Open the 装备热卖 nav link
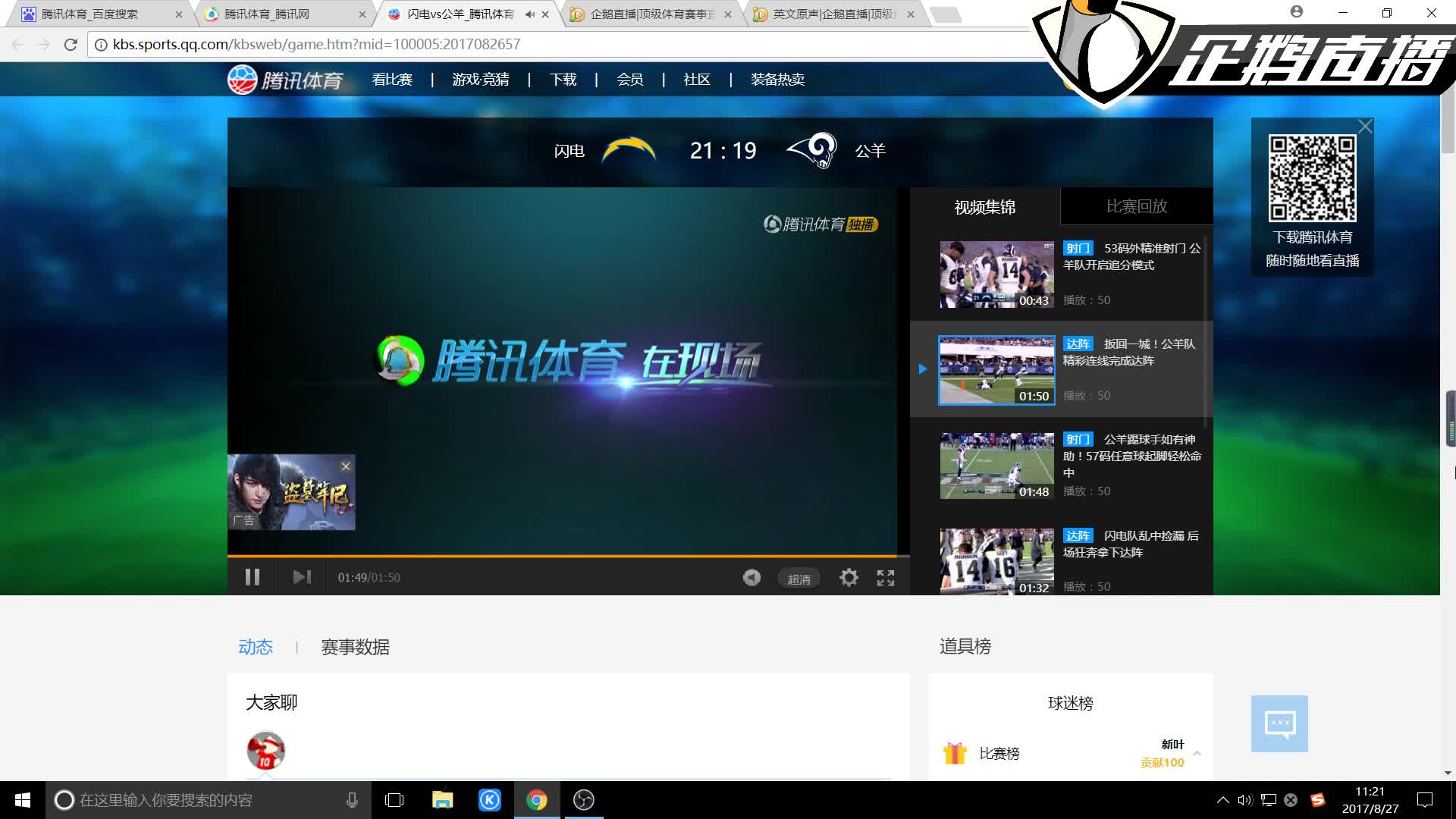The height and width of the screenshot is (819, 1456). [x=777, y=80]
